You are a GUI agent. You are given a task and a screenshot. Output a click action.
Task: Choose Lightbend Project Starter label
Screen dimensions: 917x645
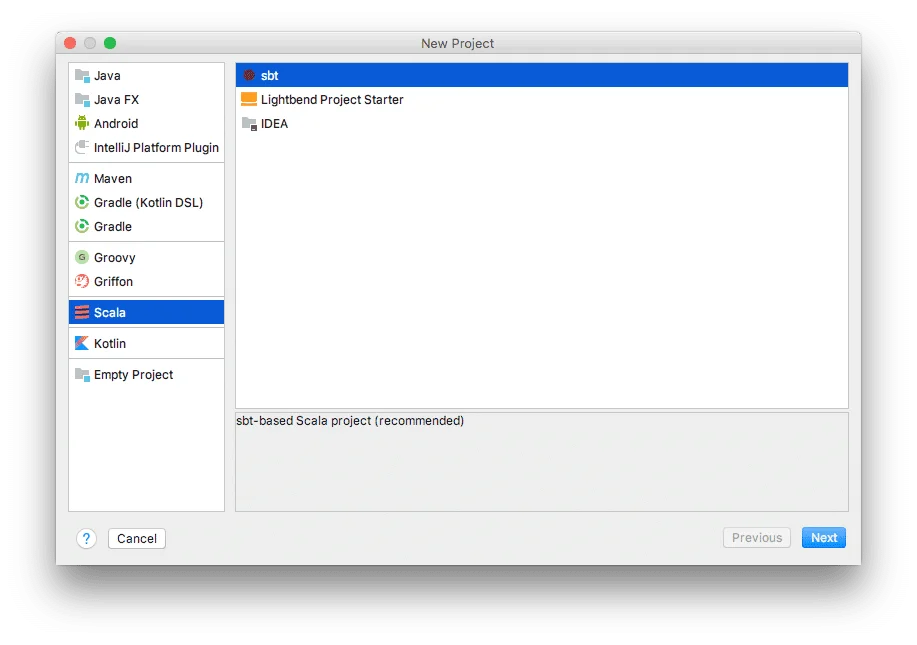click(332, 99)
